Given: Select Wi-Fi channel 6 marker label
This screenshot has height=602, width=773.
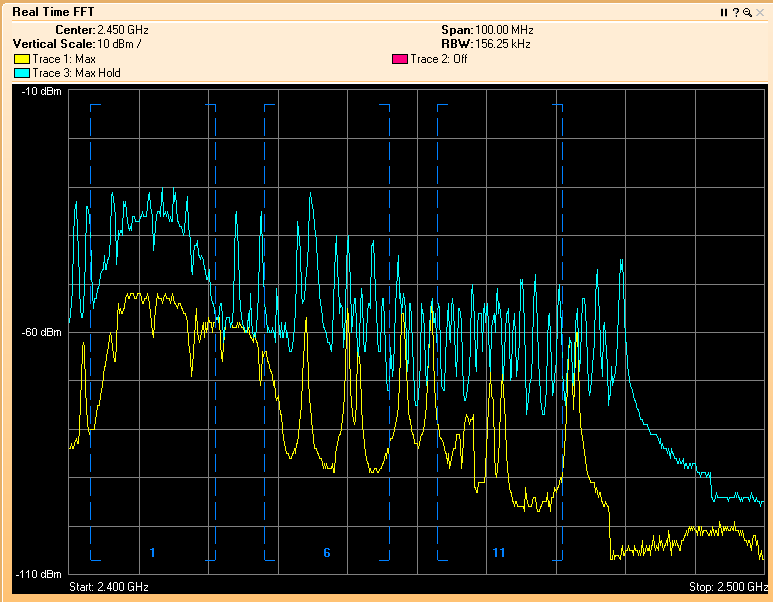Looking at the screenshot, I should point(326,553).
